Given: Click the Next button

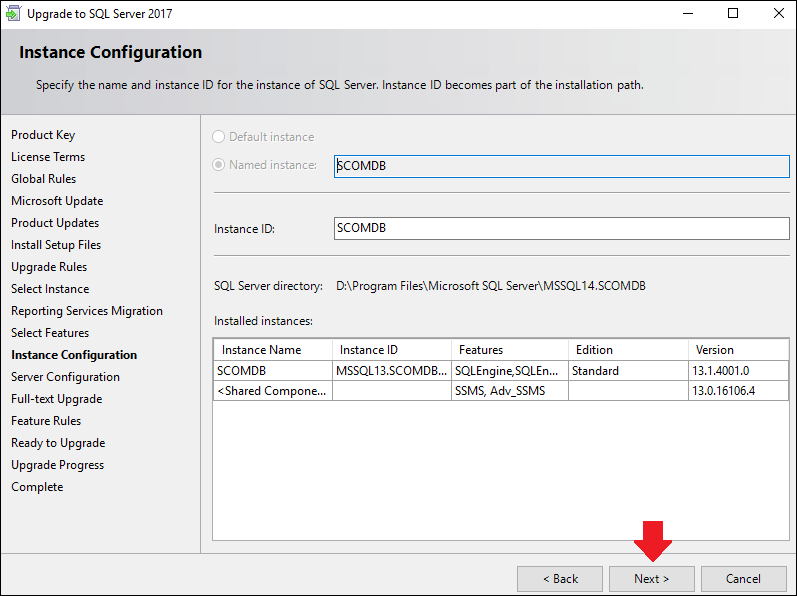Looking at the screenshot, I should [x=652, y=579].
